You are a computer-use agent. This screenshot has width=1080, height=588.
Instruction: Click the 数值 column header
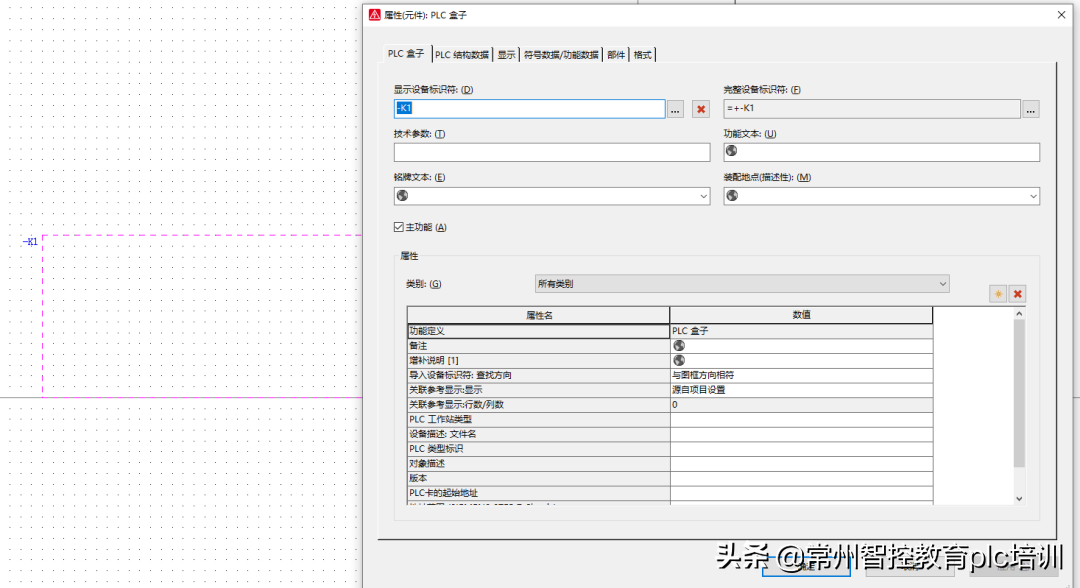pyautogui.click(x=801, y=315)
